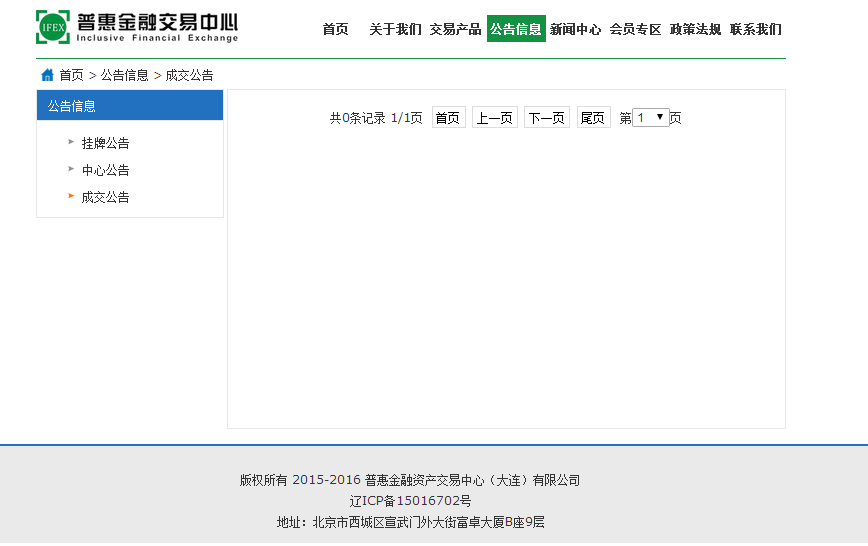The image size is (868, 546).
Task: Click the blue home icon in breadcrumb
Action: 47,75
